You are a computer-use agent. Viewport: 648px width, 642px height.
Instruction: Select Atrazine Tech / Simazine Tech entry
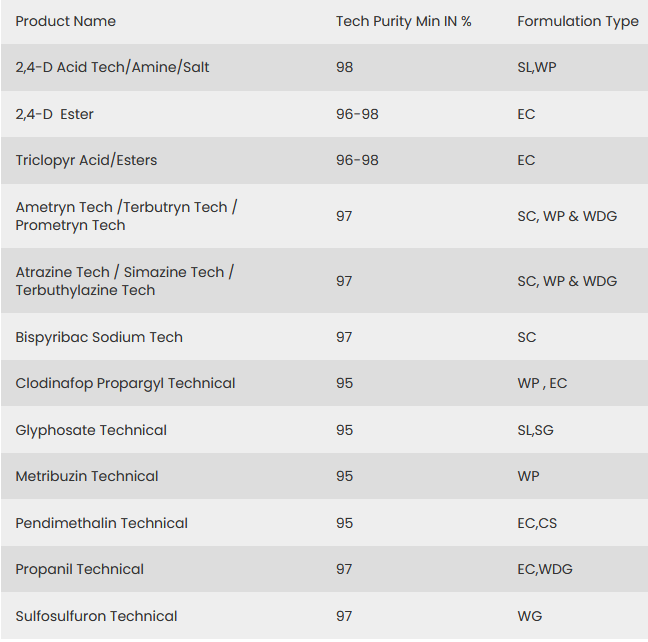tap(124, 281)
